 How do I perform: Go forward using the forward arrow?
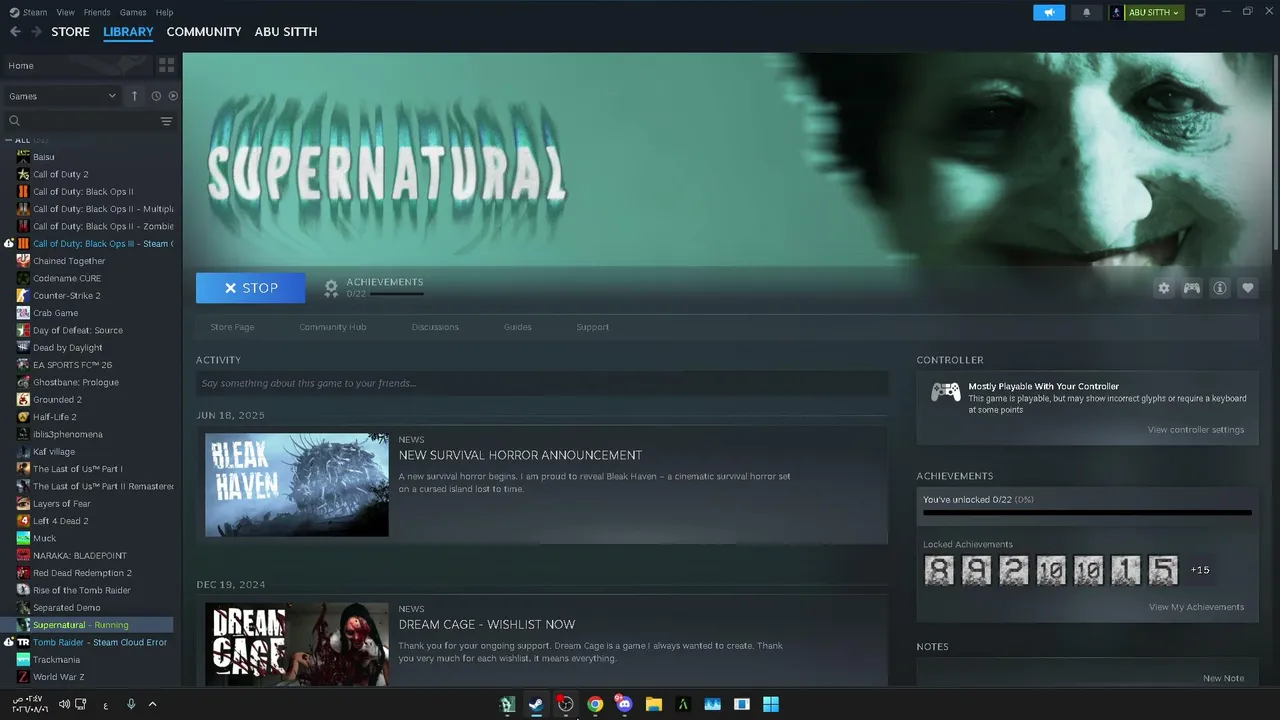36,32
